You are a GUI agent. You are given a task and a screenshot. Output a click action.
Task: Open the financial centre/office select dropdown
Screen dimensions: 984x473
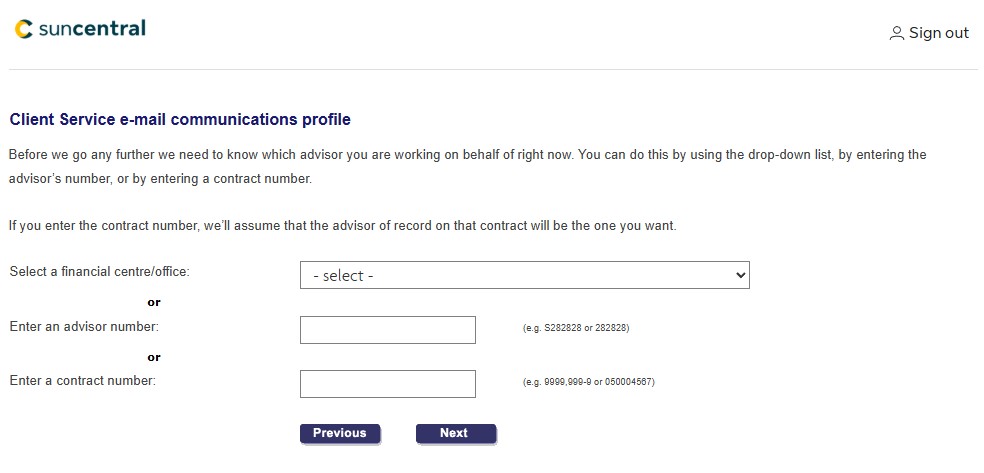[524, 275]
